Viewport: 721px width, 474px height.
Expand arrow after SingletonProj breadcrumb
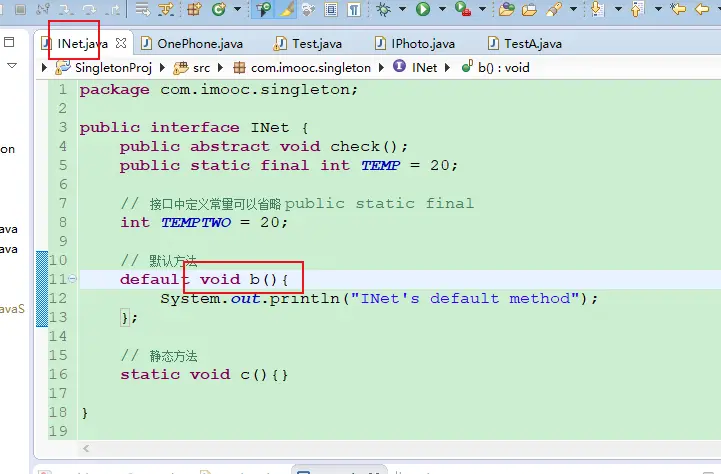click(x=162, y=68)
